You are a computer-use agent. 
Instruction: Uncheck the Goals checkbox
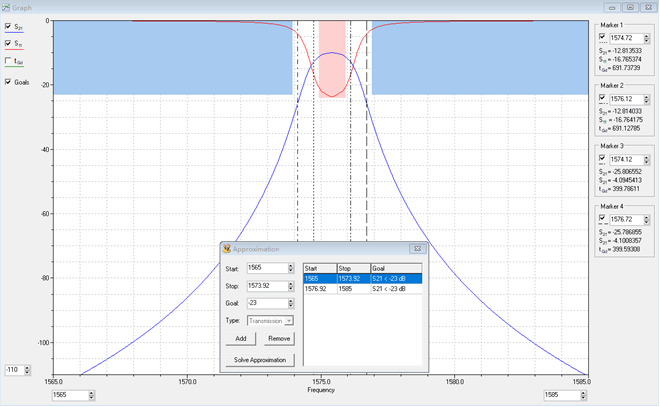coord(9,82)
